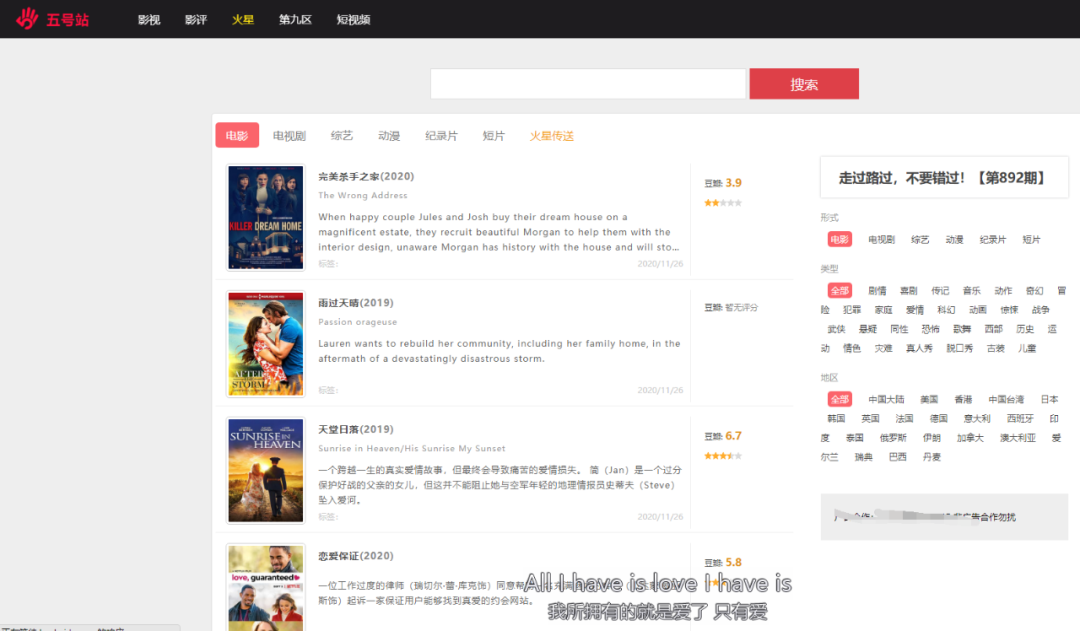Filter genre by 喜剧
Screen dimensions: 1080x631
coord(908,291)
